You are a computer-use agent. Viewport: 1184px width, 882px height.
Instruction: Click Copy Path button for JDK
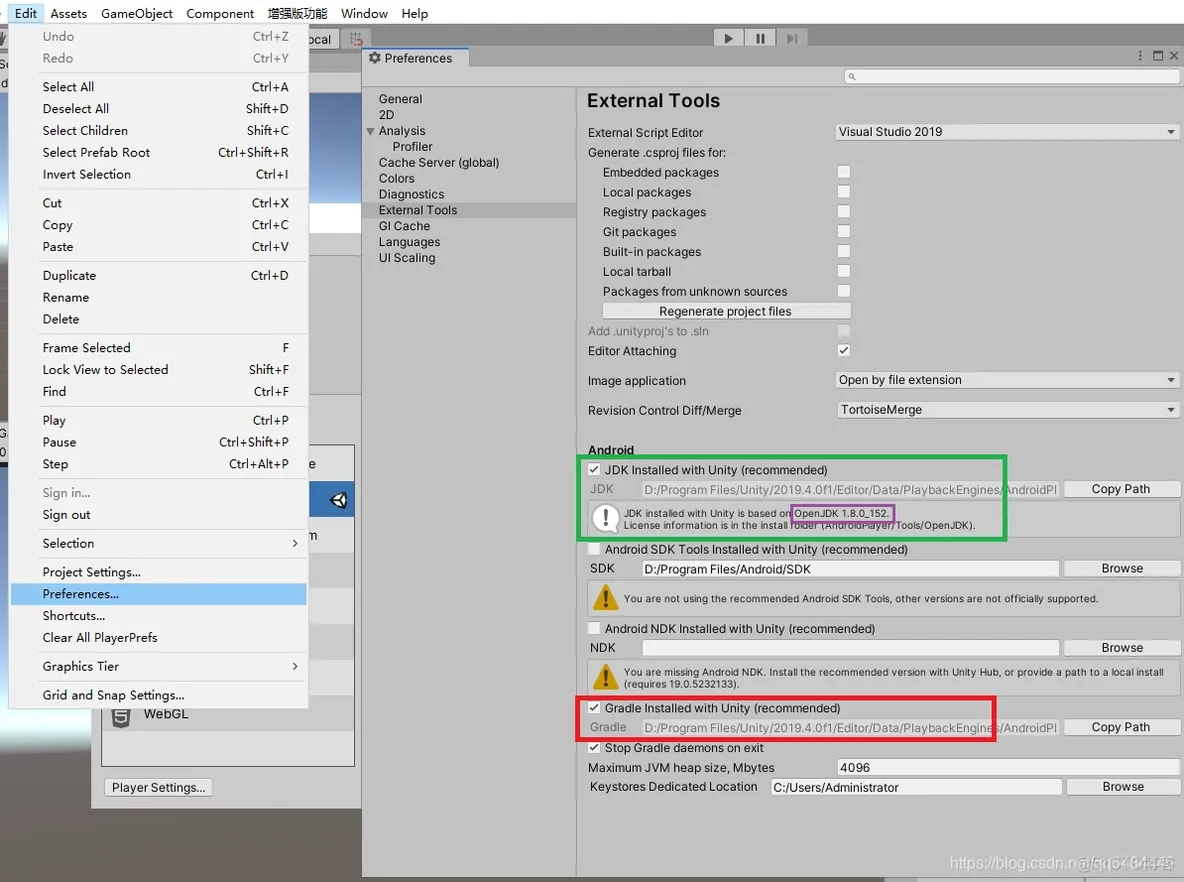pyautogui.click(x=1121, y=489)
